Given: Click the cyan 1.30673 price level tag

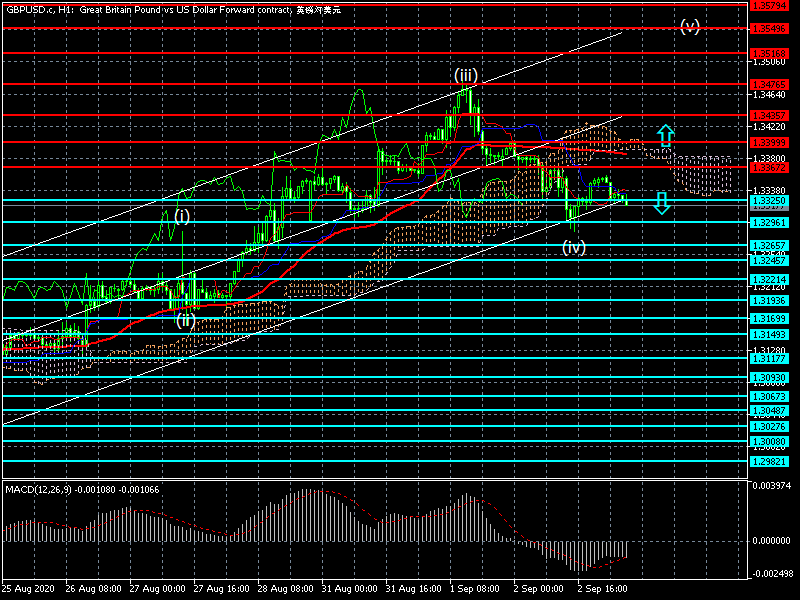Looking at the screenshot, I should pyautogui.click(x=769, y=396).
